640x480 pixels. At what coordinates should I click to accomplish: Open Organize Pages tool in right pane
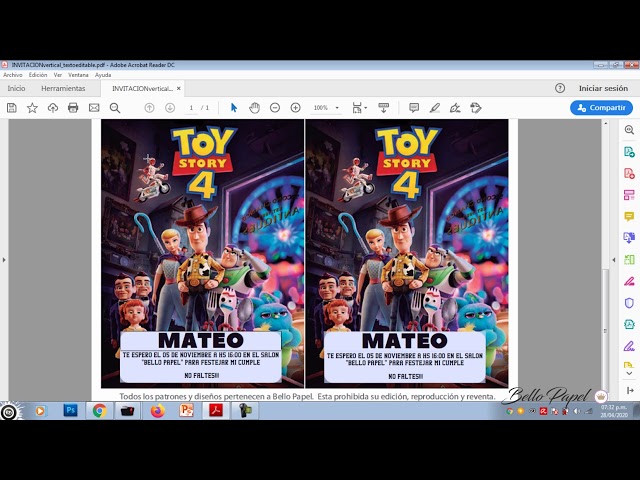pyautogui.click(x=629, y=195)
